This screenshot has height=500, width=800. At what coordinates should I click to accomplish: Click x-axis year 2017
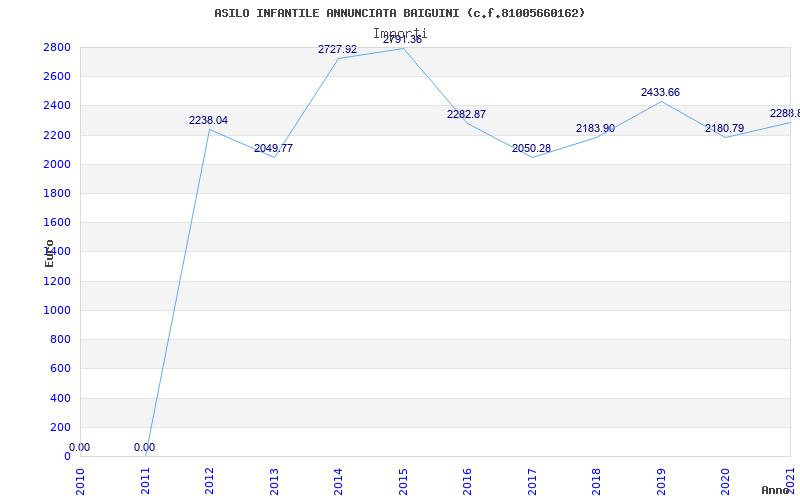tap(532, 481)
